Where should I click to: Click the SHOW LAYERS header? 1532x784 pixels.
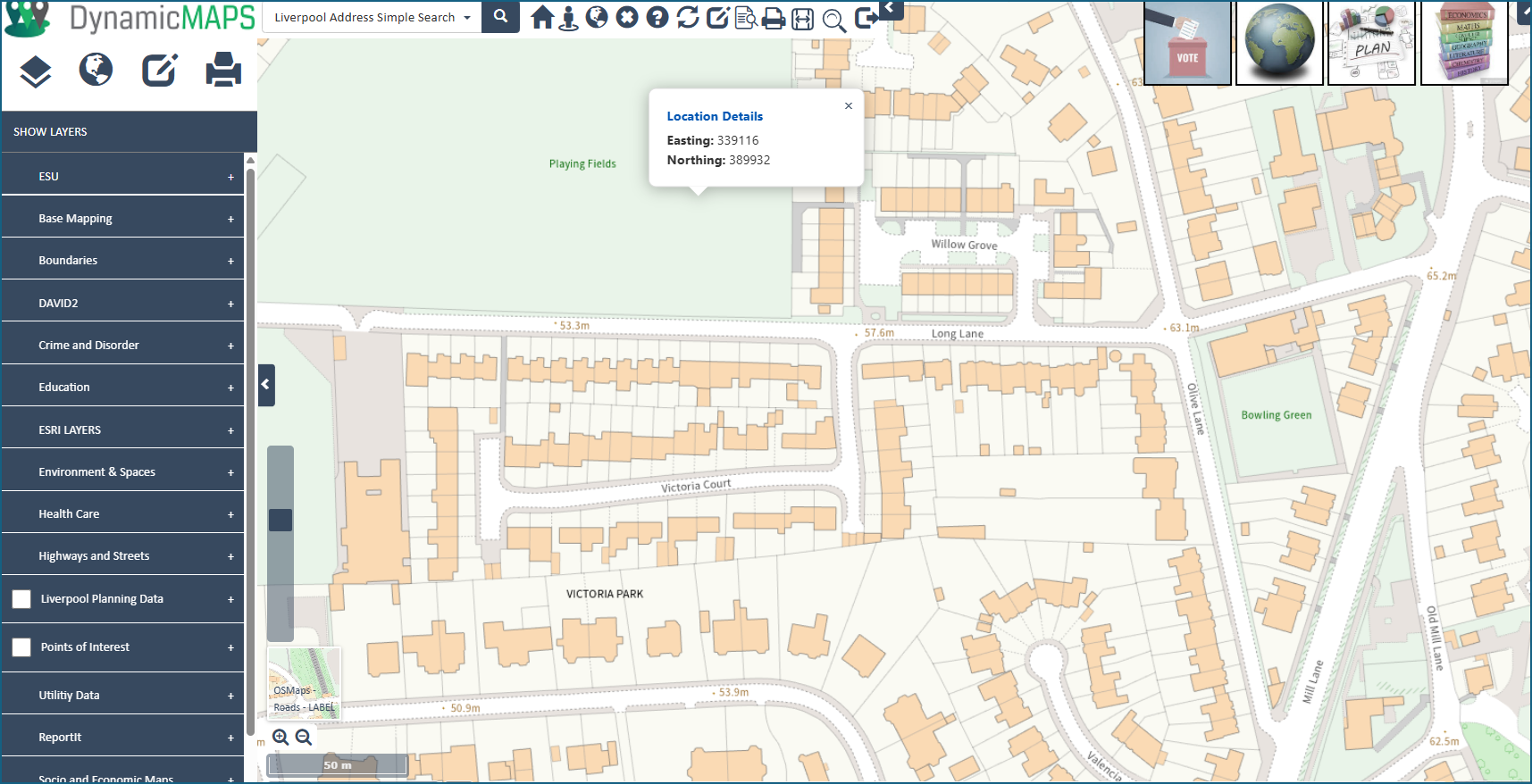[x=130, y=131]
